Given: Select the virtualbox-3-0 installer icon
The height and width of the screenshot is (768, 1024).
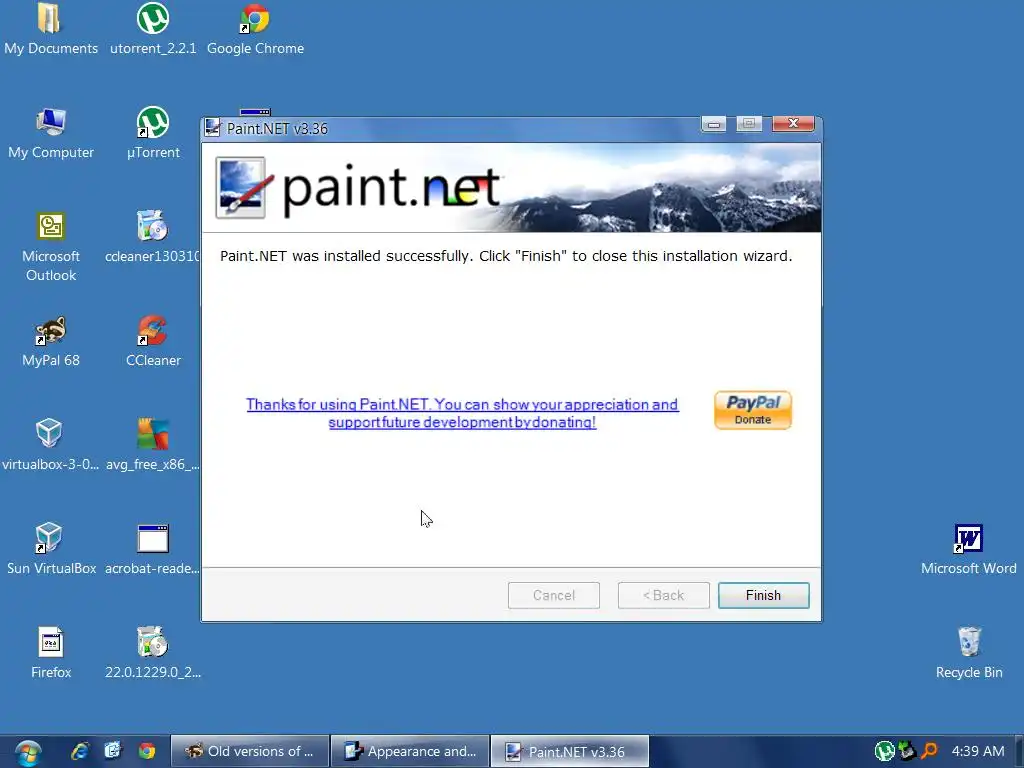Looking at the screenshot, I should [50, 445].
